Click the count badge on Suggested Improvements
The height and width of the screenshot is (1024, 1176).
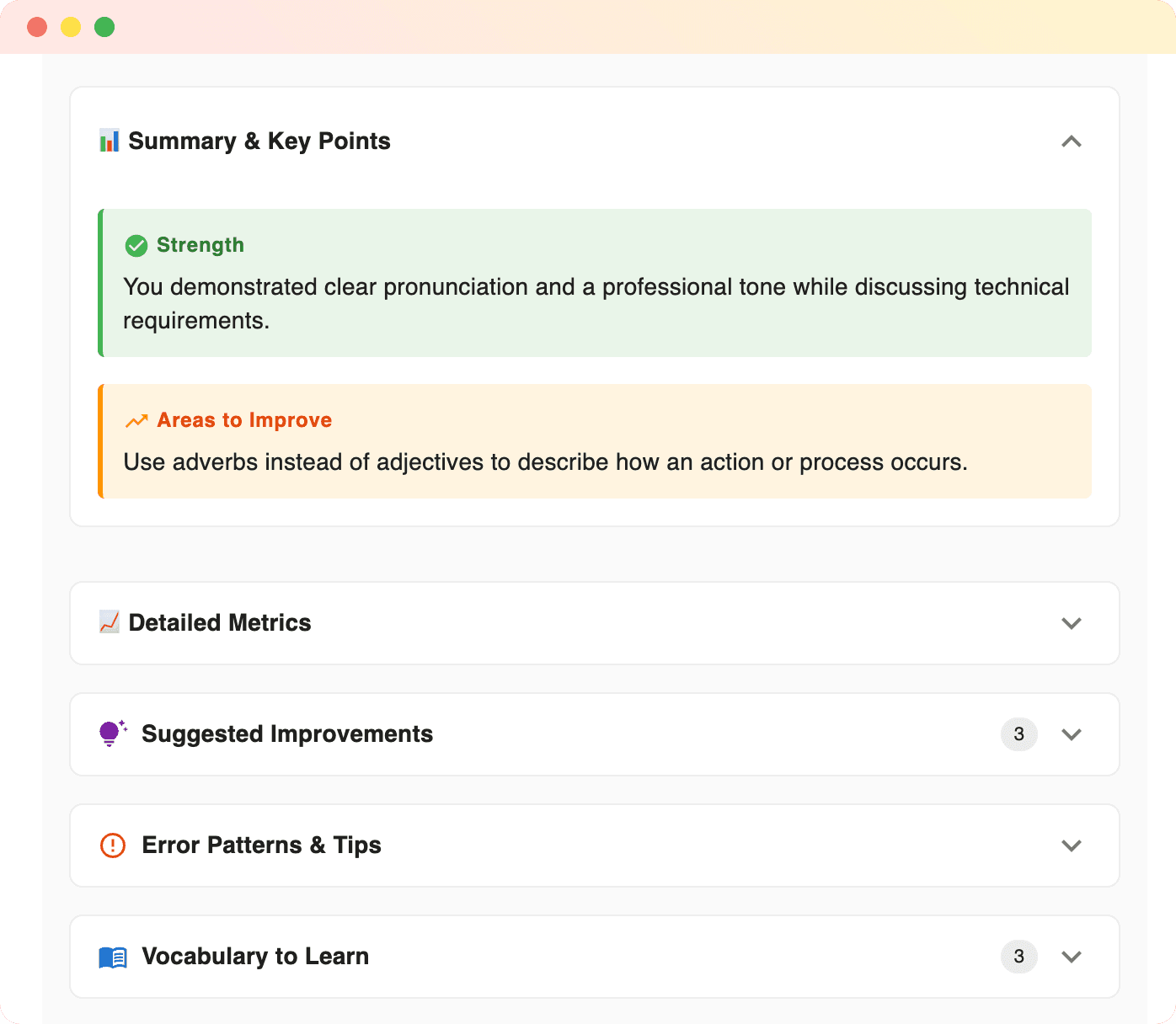coord(1018,734)
